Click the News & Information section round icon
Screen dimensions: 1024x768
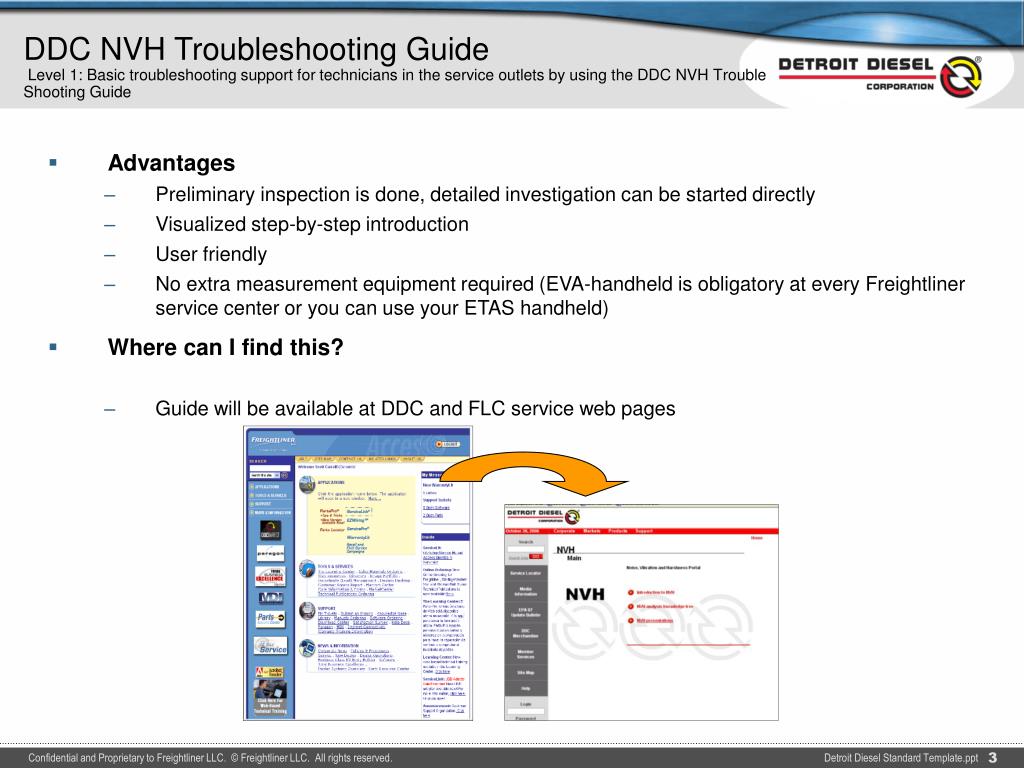pos(307,648)
